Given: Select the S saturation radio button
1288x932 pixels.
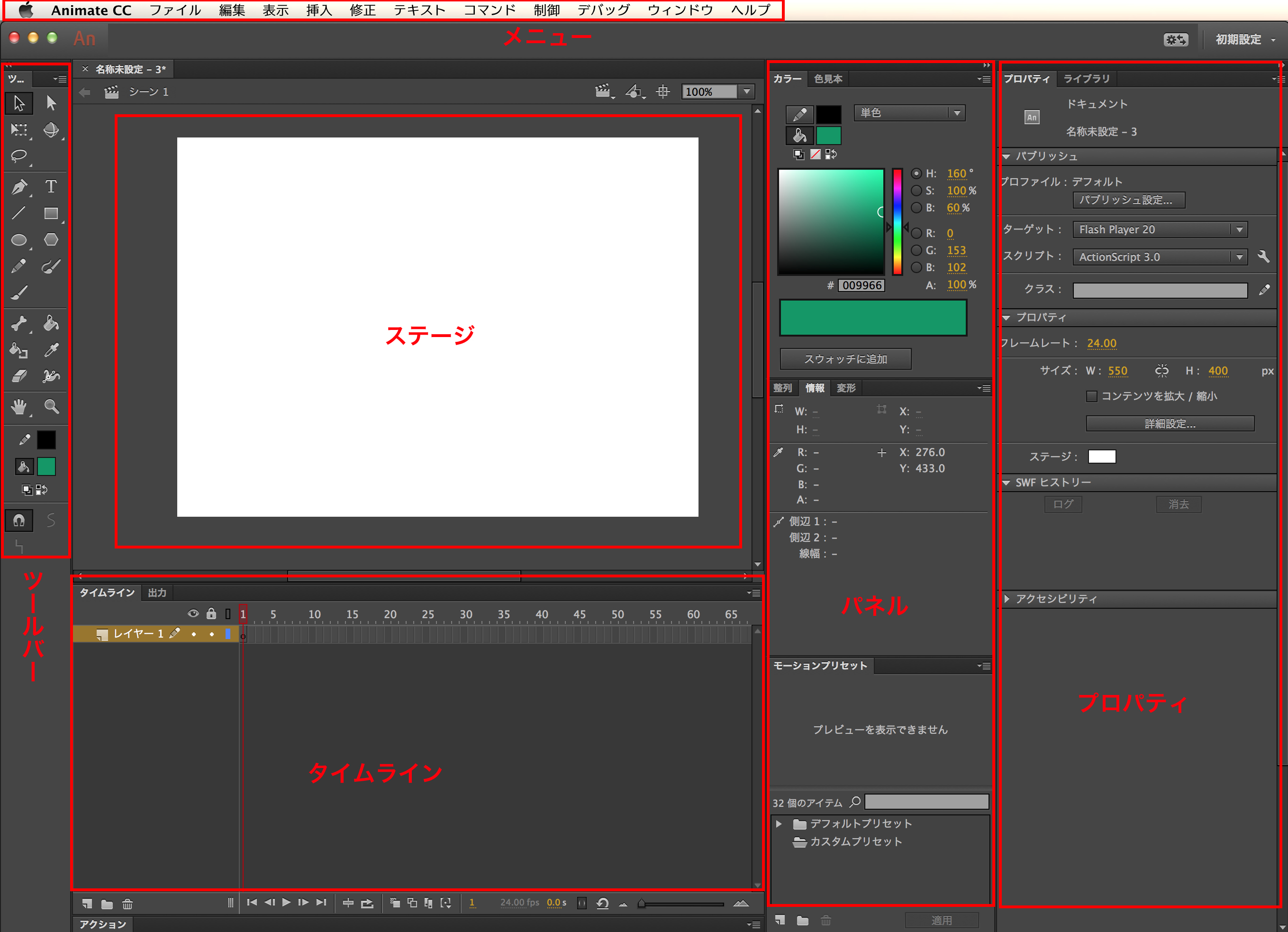Looking at the screenshot, I should 916,191.
